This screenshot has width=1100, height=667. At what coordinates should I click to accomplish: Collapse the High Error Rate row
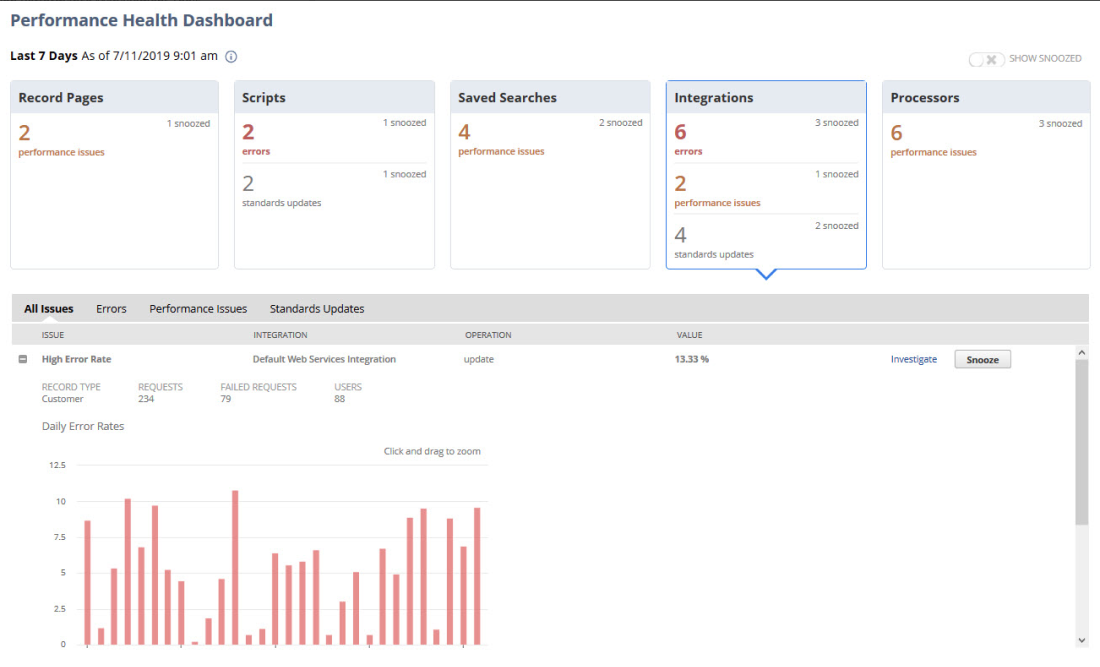23,359
